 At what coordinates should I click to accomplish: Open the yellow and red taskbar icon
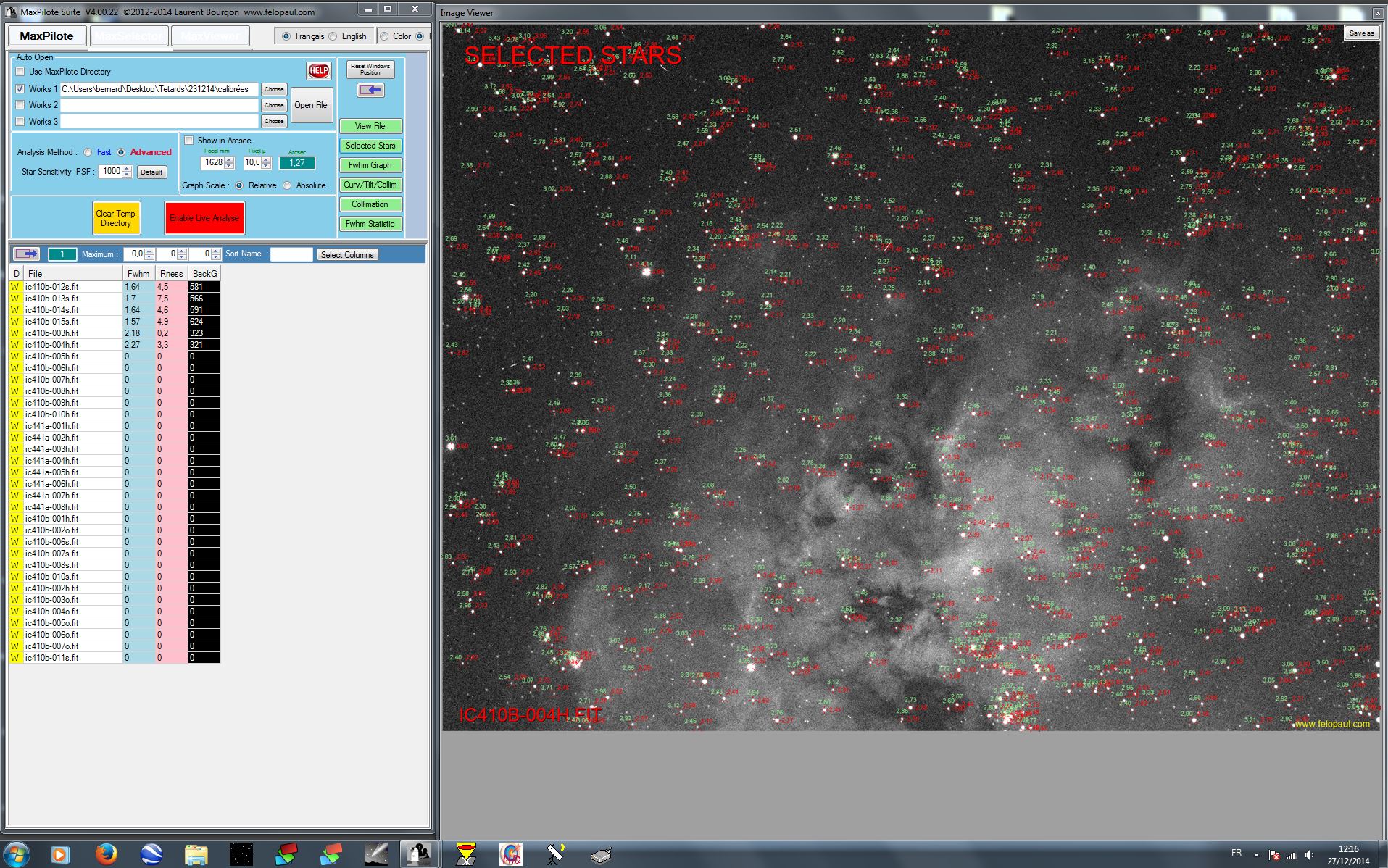(466, 855)
